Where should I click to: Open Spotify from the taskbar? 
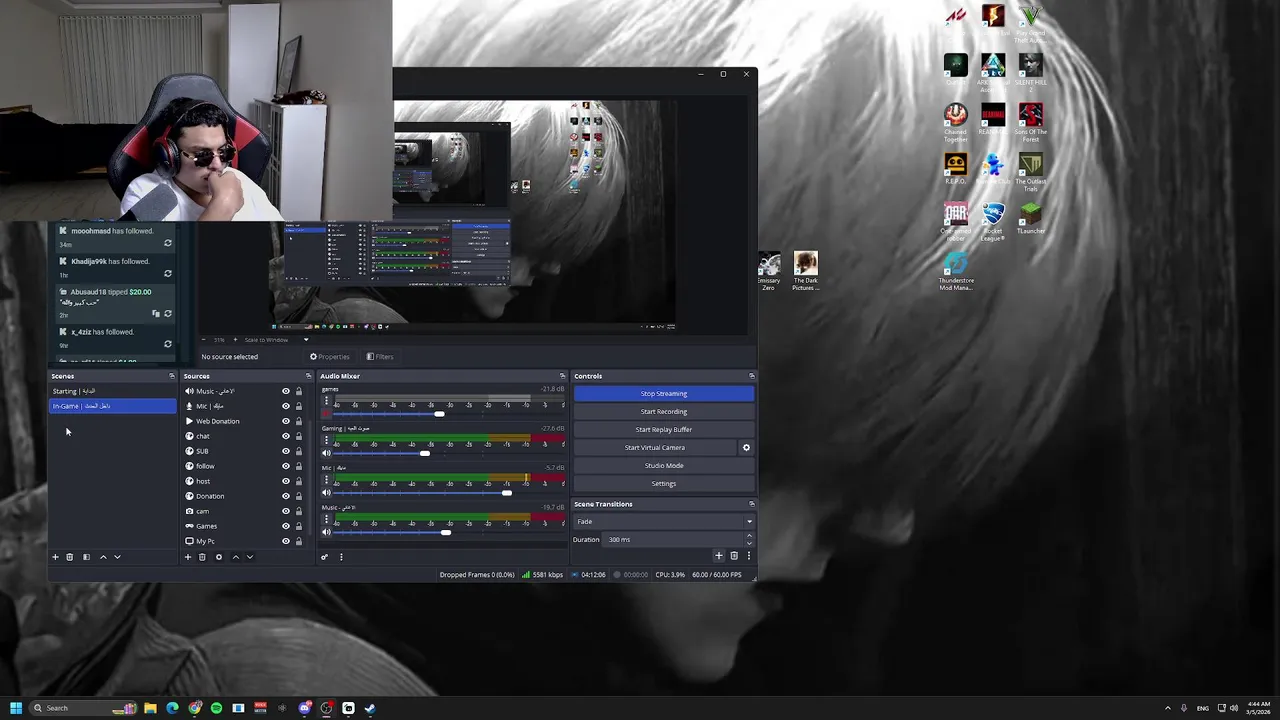click(216, 708)
